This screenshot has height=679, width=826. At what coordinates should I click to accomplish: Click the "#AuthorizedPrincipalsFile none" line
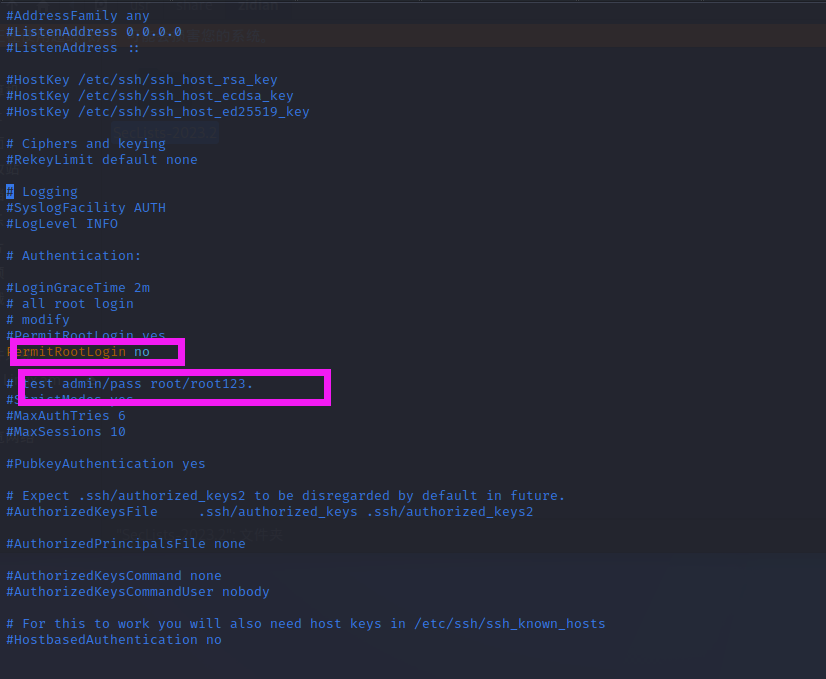click(126, 544)
